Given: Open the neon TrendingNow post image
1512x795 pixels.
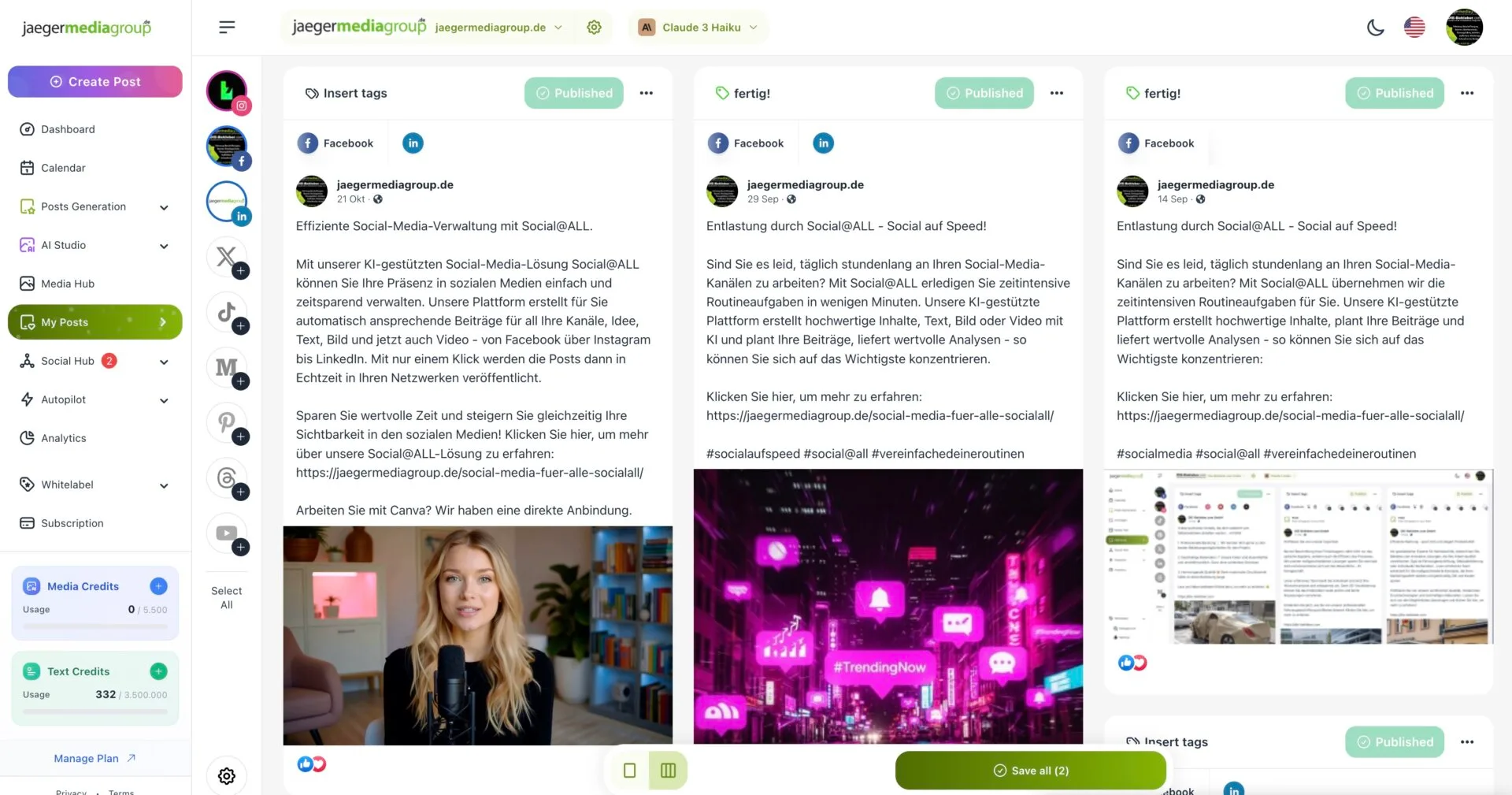Looking at the screenshot, I should click(888, 607).
